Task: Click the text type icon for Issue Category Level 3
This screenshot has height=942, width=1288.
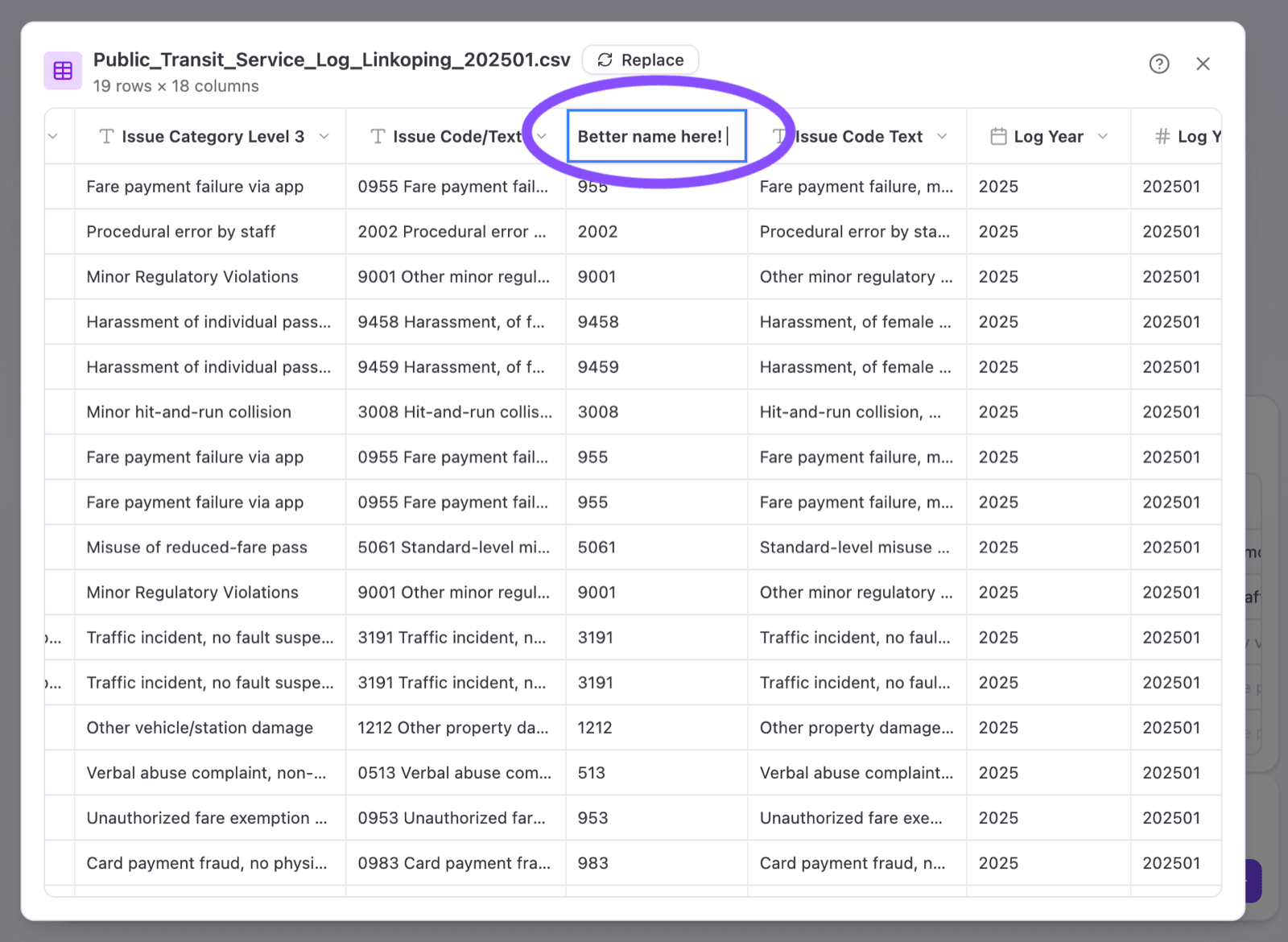Action: 106,136
